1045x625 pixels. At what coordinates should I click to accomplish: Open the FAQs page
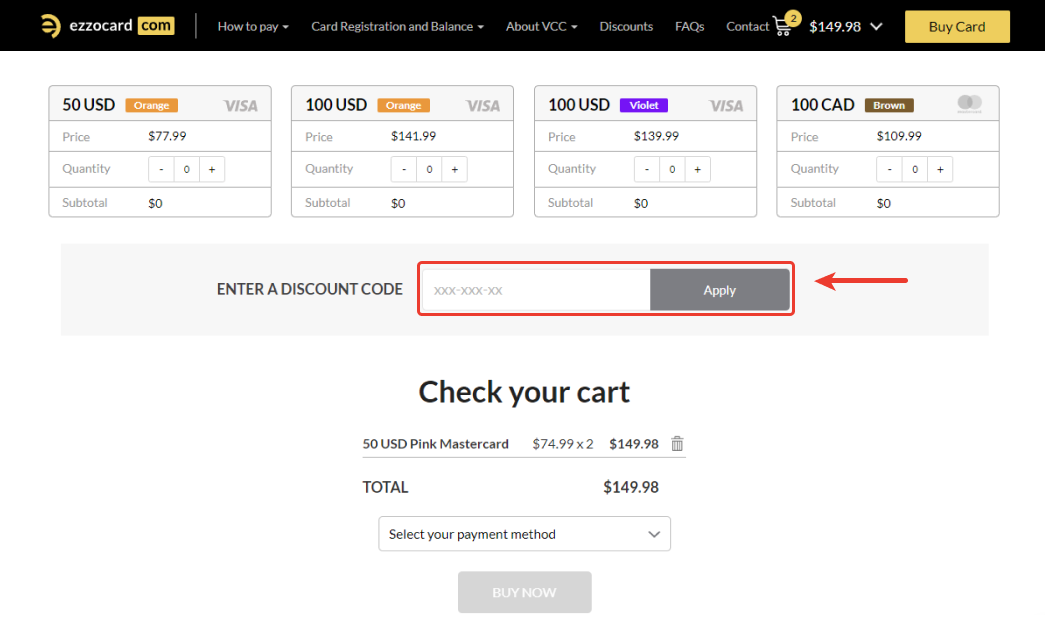(689, 26)
